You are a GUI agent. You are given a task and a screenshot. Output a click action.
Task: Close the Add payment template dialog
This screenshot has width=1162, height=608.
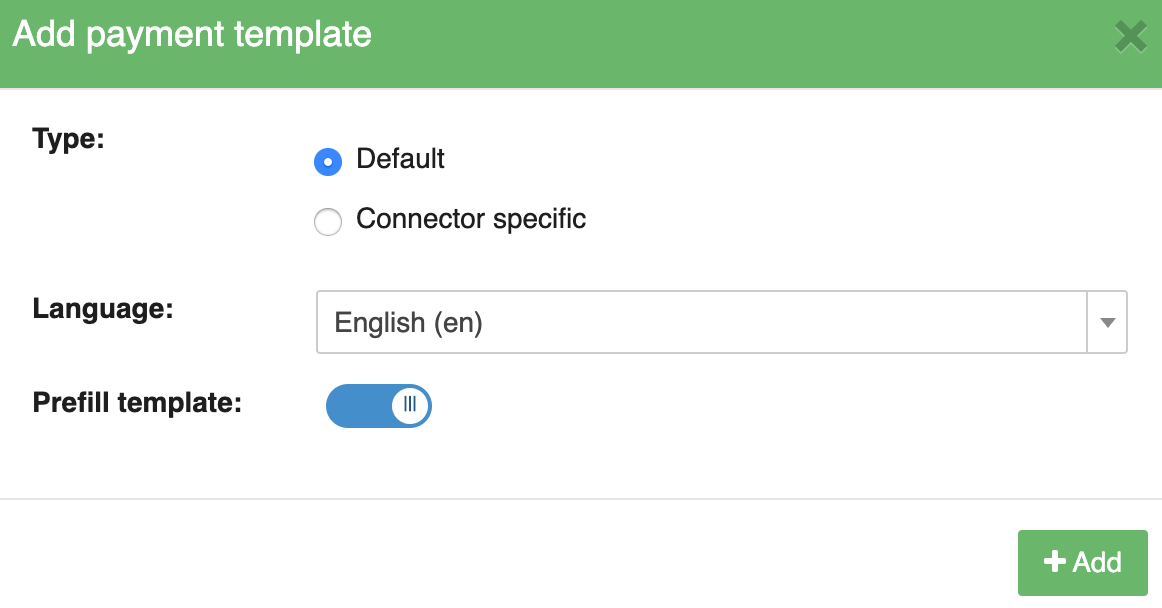[1131, 37]
